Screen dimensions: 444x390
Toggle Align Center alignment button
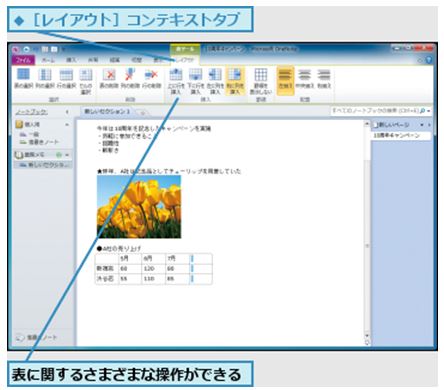[x=305, y=79]
